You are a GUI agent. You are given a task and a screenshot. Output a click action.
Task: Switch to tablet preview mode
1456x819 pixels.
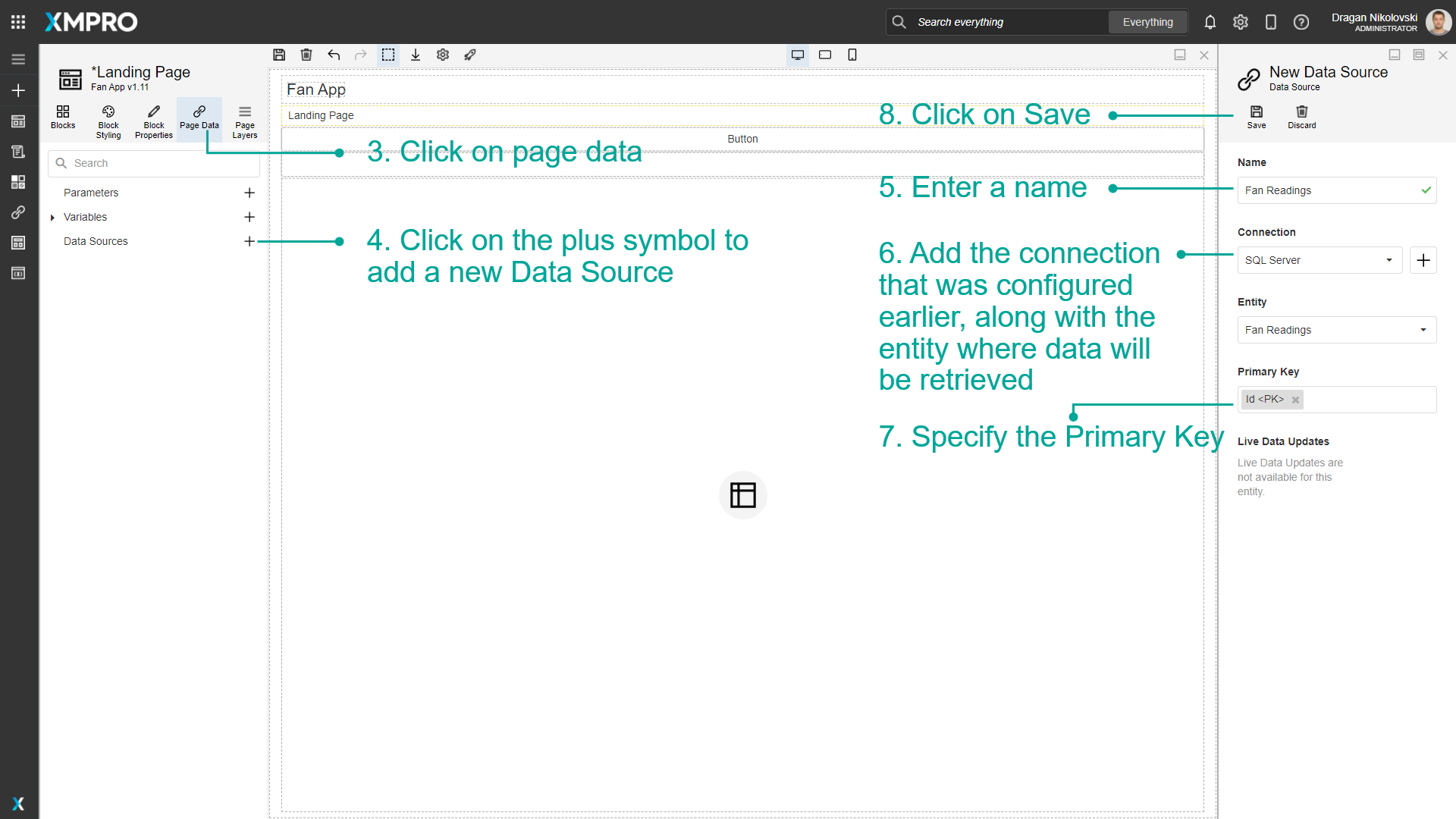click(x=825, y=55)
